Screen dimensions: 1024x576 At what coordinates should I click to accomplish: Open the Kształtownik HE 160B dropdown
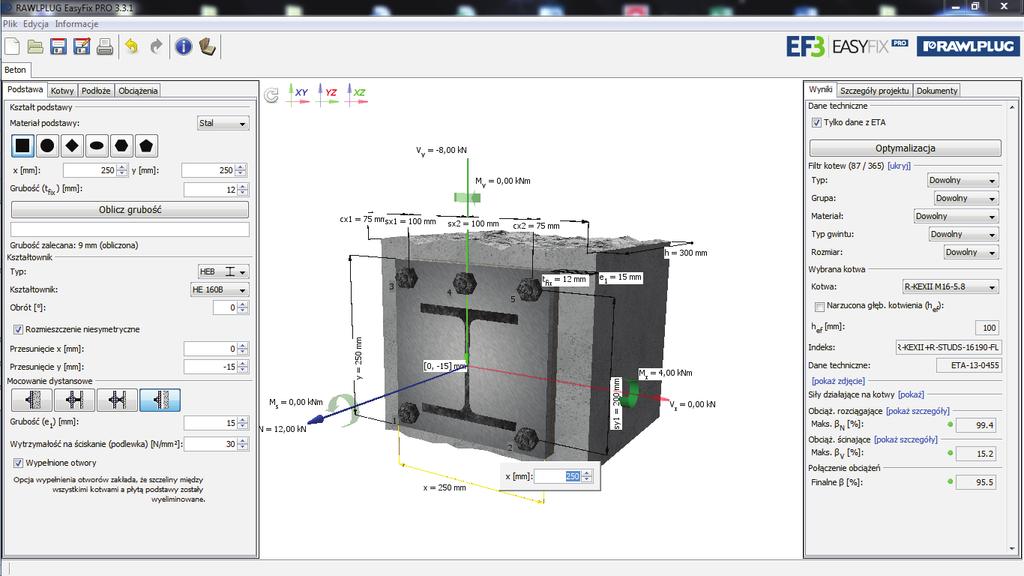(219, 290)
